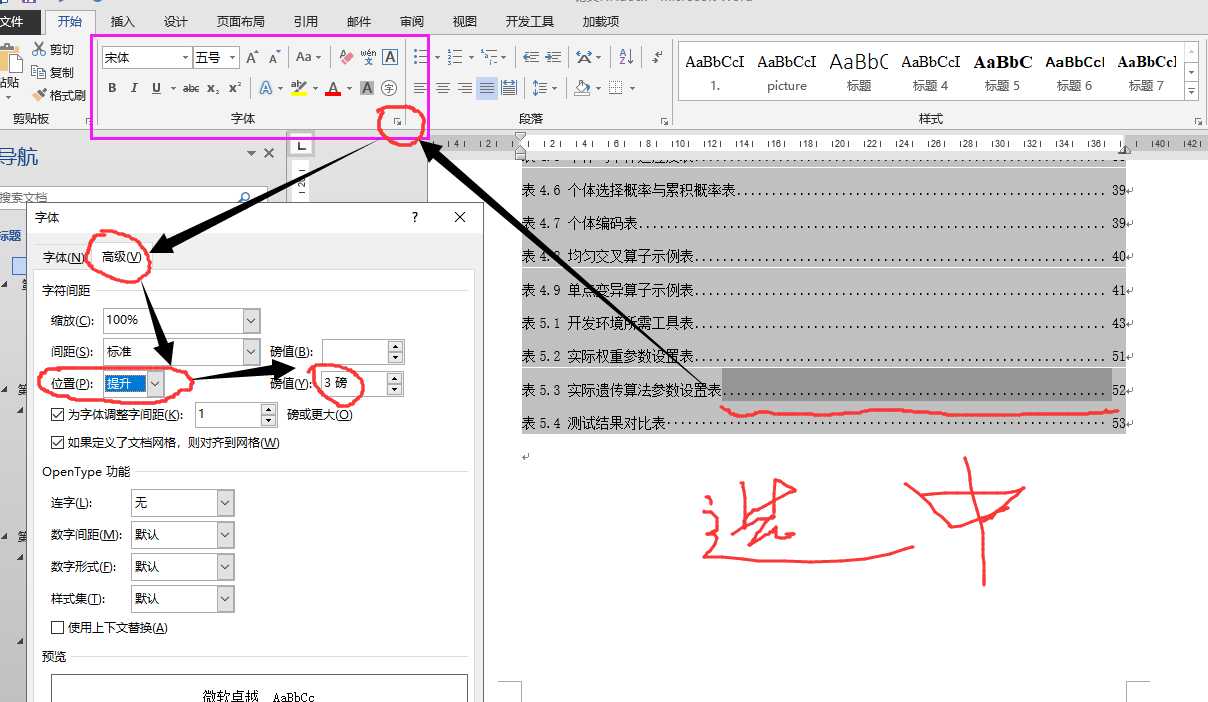
Task: Open the font size dropdown (五号)
Action: click(233, 58)
